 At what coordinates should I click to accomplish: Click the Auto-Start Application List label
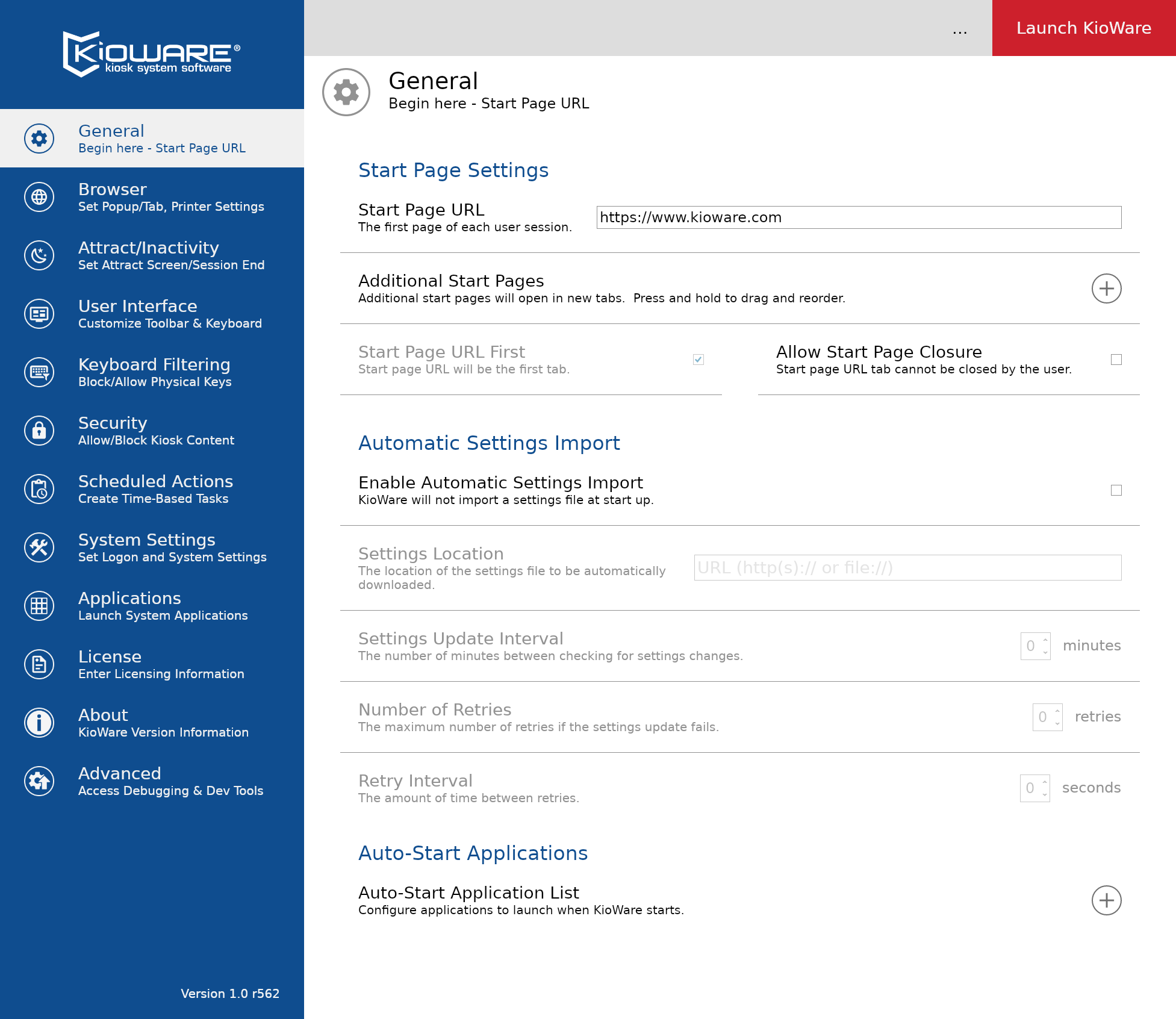(468, 893)
